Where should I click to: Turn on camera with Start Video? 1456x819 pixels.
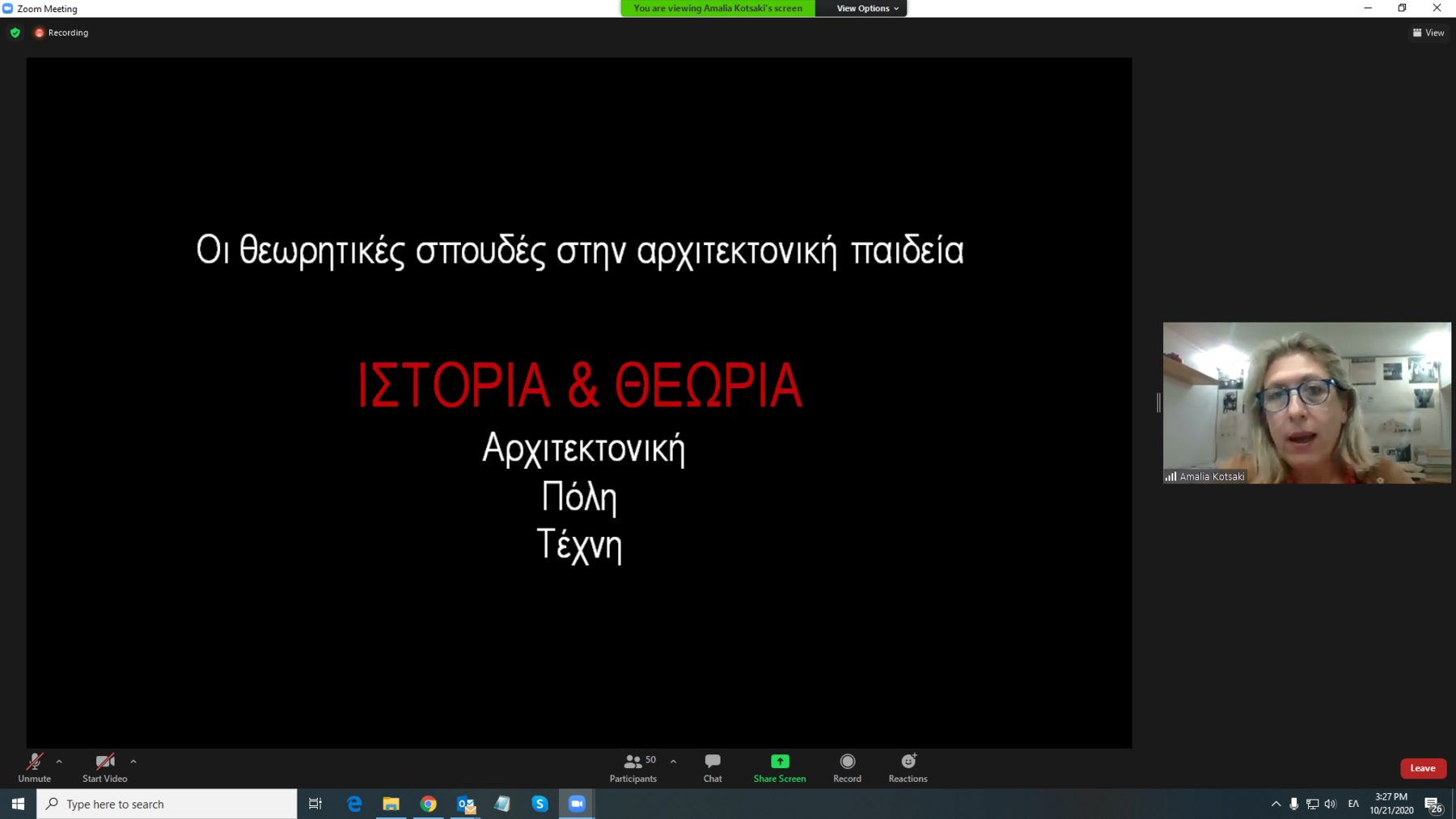click(104, 767)
